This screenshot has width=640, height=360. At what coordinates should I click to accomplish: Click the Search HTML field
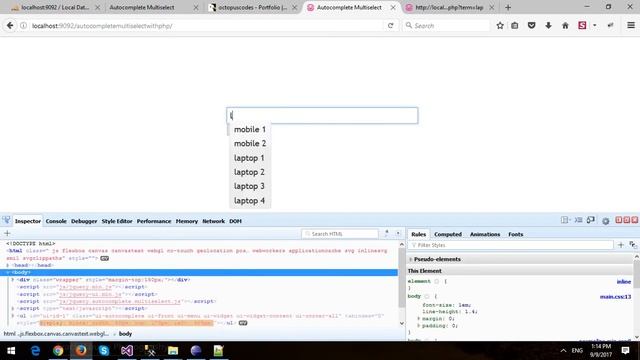[340, 234]
